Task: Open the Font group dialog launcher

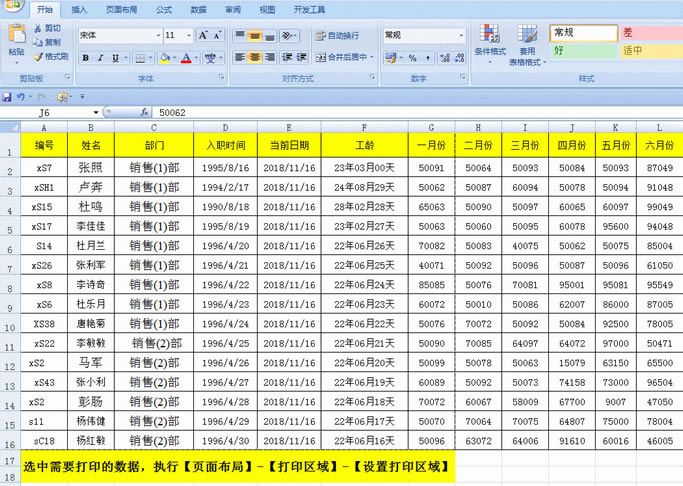Action: [222, 77]
